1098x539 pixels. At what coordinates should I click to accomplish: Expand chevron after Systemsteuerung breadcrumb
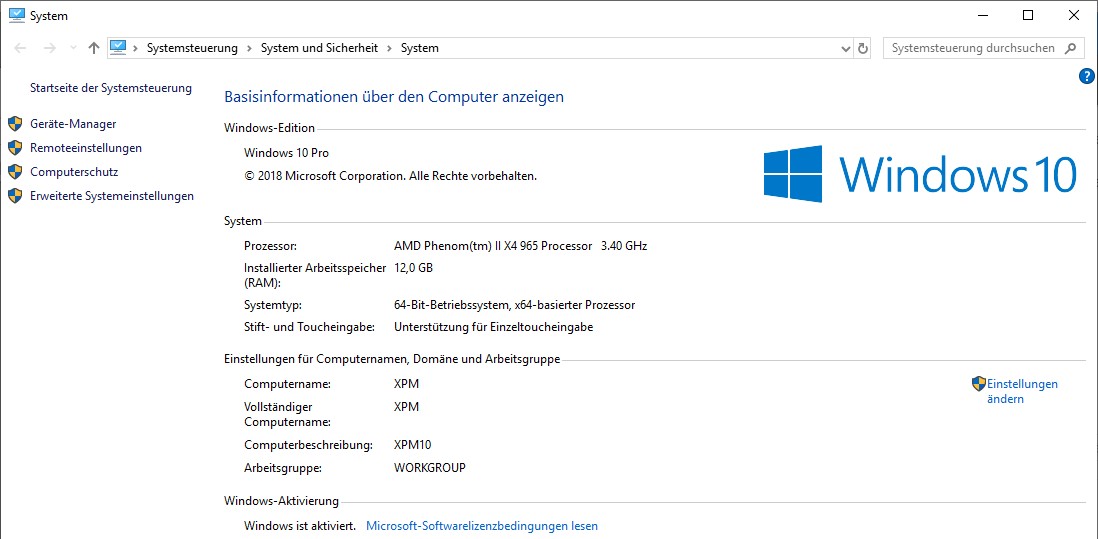[x=250, y=48]
